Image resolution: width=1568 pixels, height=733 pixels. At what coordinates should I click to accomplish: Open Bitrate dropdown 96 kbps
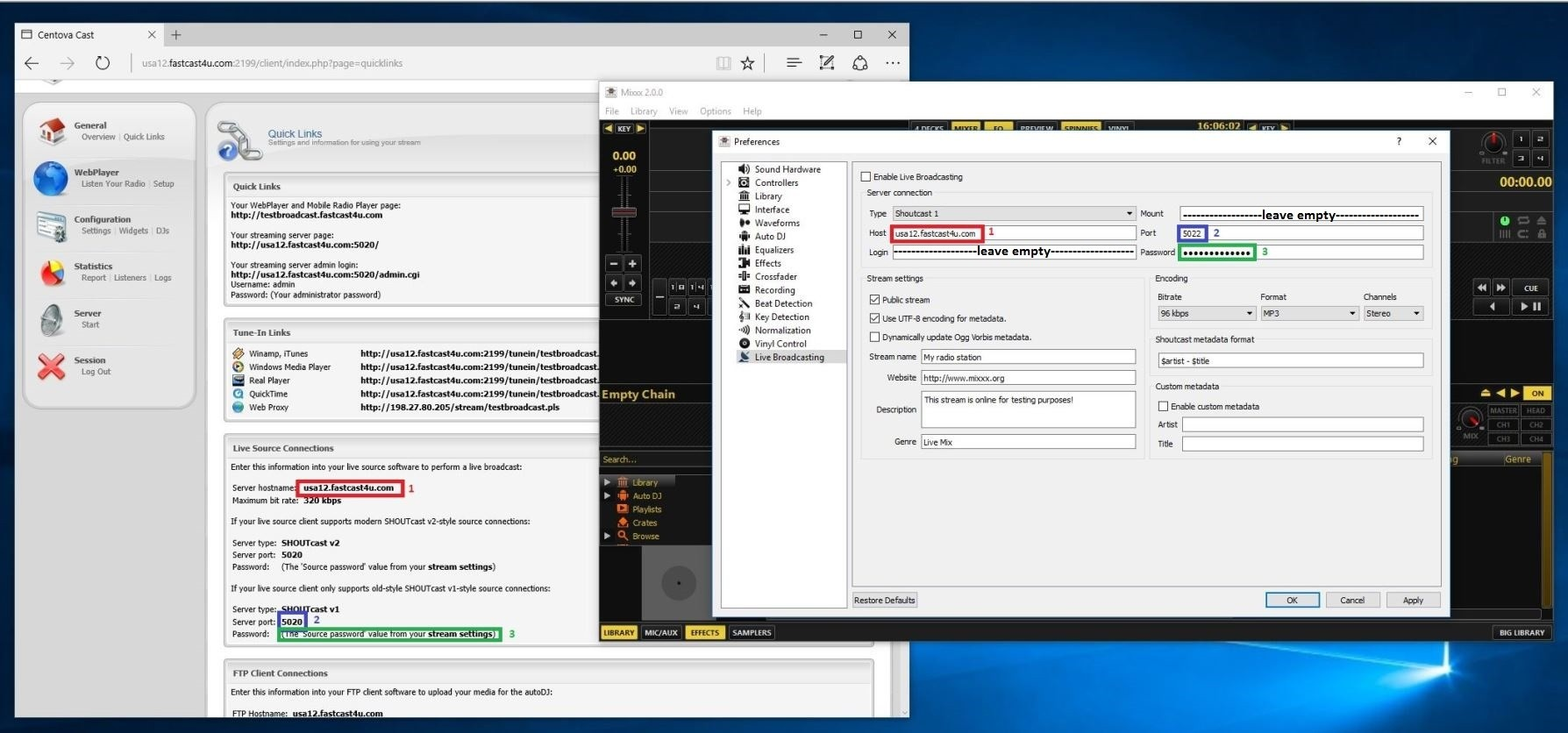[x=1207, y=313]
